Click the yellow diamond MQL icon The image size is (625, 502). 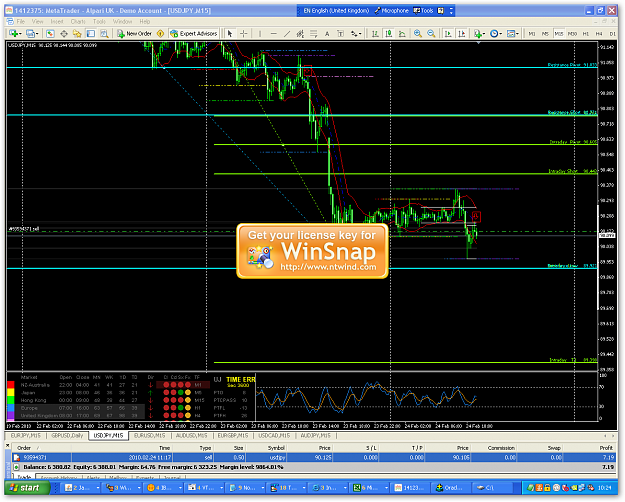[160, 34]
